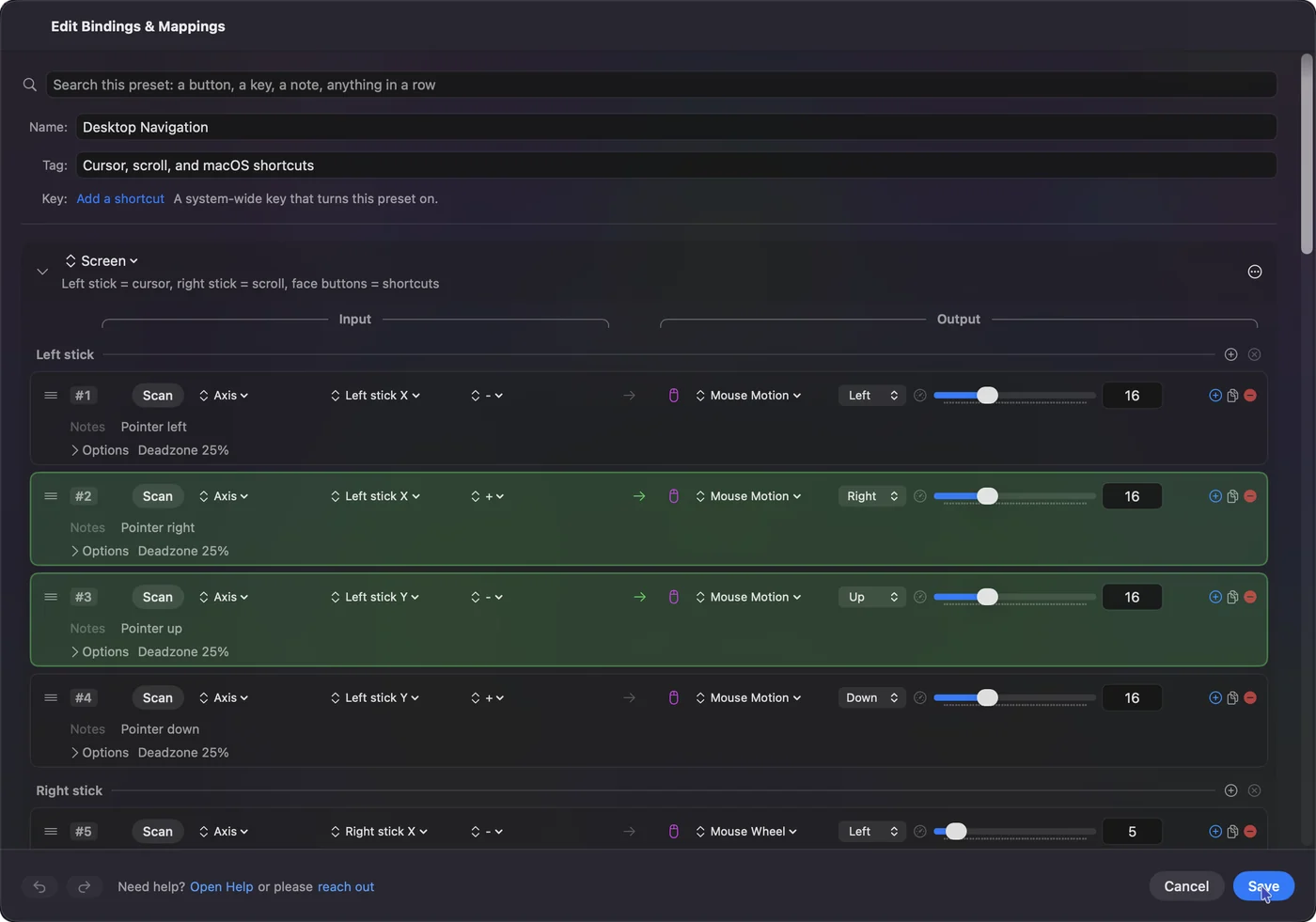The image size is (1316, 922).
Task: Click the copy icon on row #2
Action: click(1232, 496)
